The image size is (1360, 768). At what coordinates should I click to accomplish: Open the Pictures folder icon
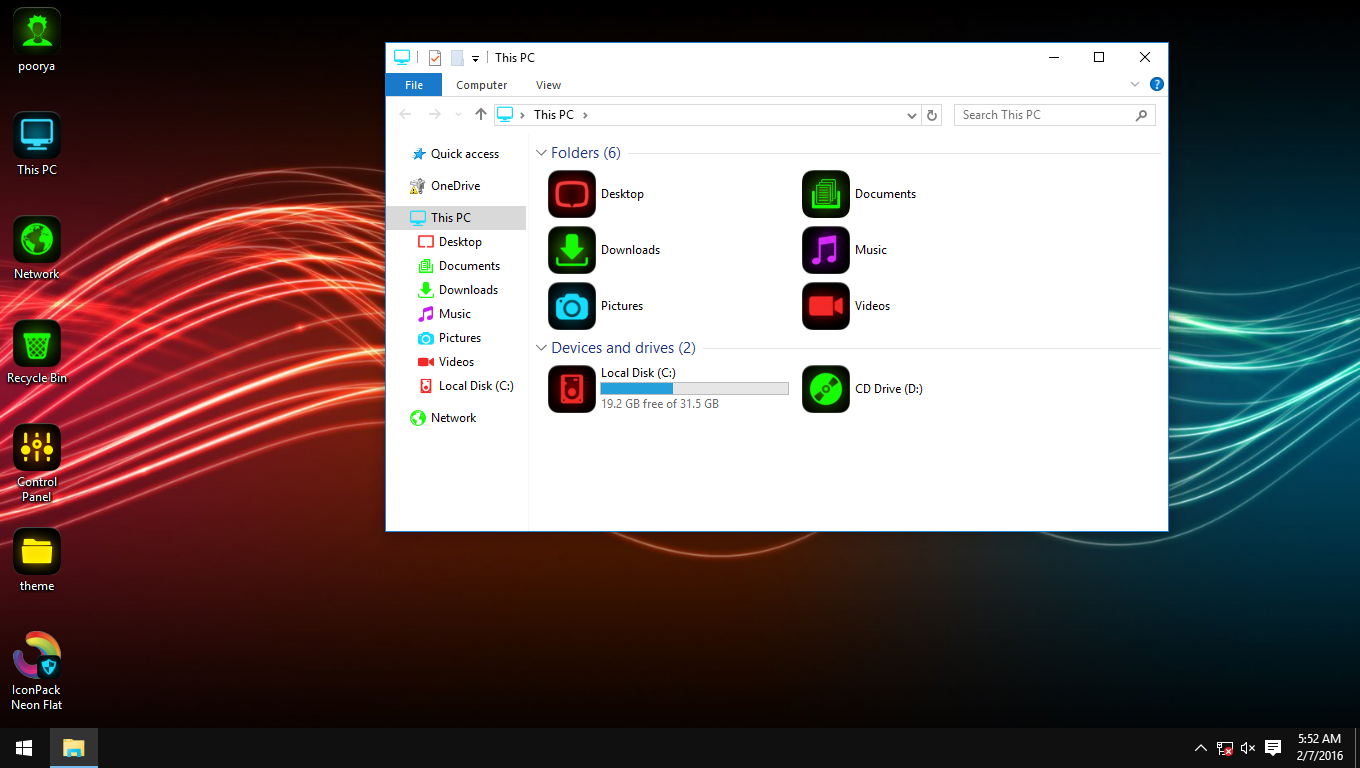point(571,306)
